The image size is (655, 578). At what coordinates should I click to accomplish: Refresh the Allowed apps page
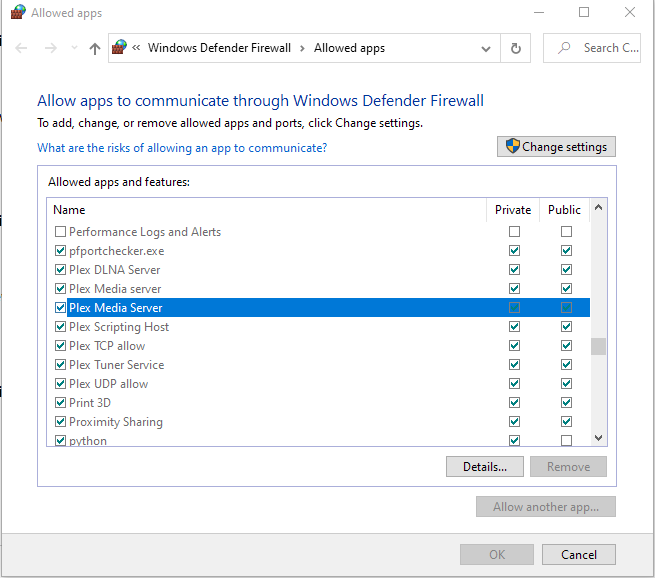pos(515,48)
